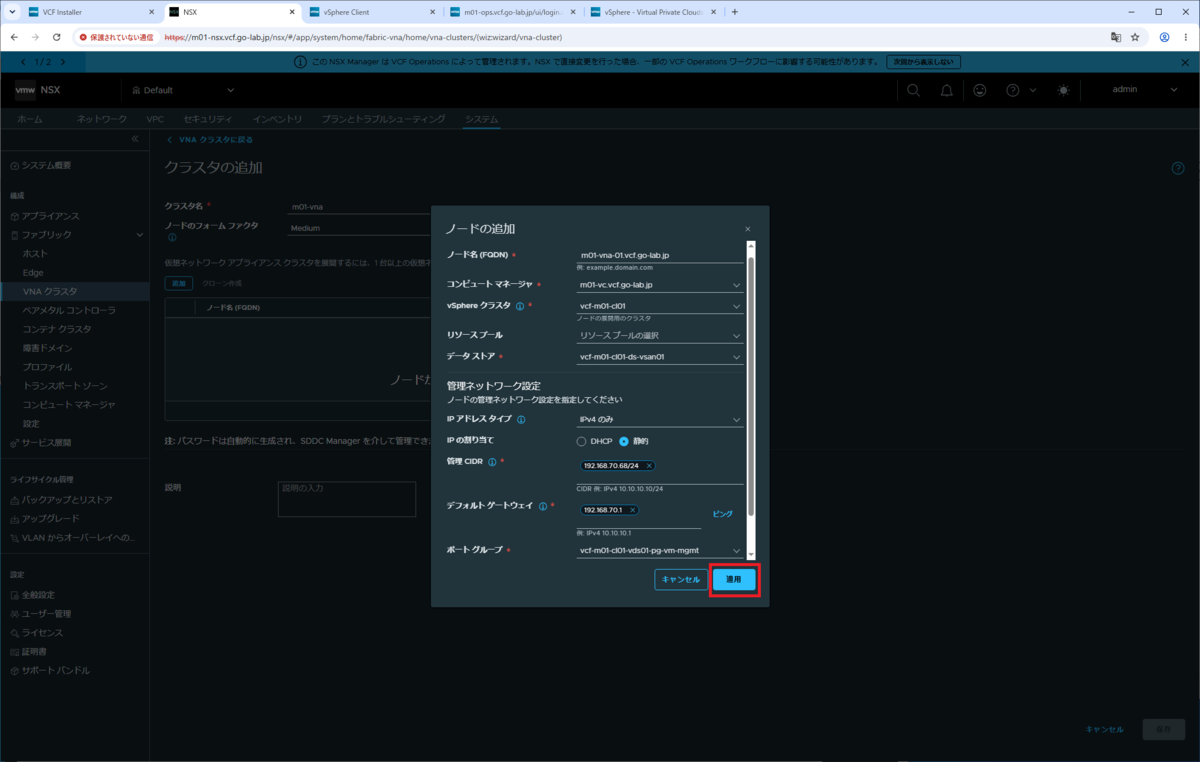Open IP アドレス タイプ dropdown
The image size is (1200, 762).
660,420
